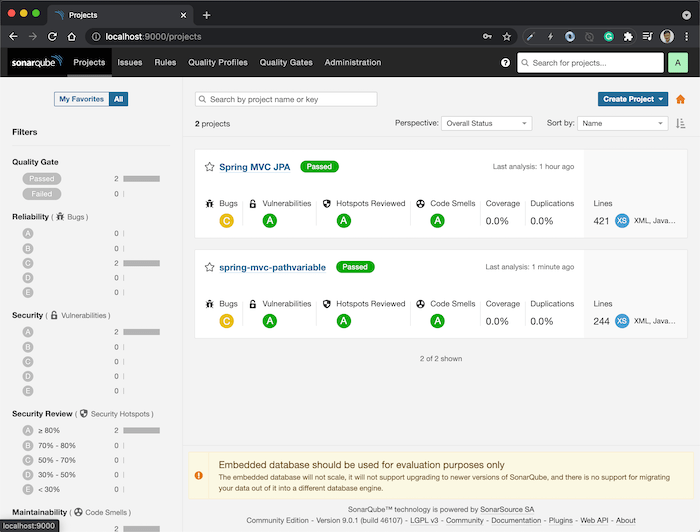Viewport: 700px width, 532px height.
Task: Click Code Smells rating A of spring-mvc-pathvariable
Action: [x=438, y=321]
